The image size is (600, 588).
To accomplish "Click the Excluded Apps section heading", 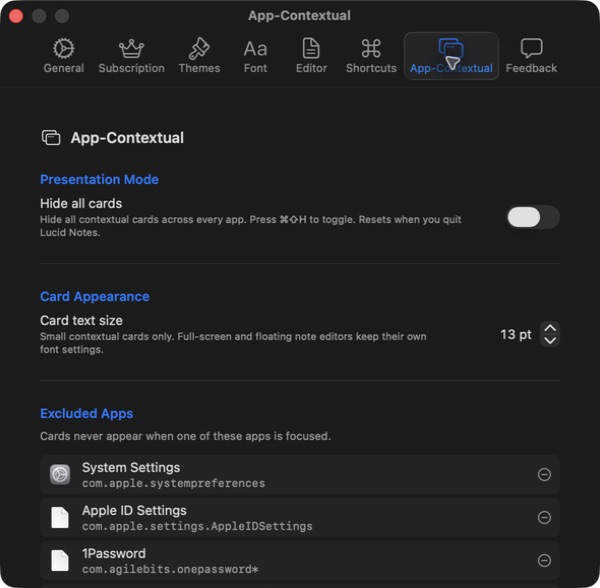I will 86,414.
